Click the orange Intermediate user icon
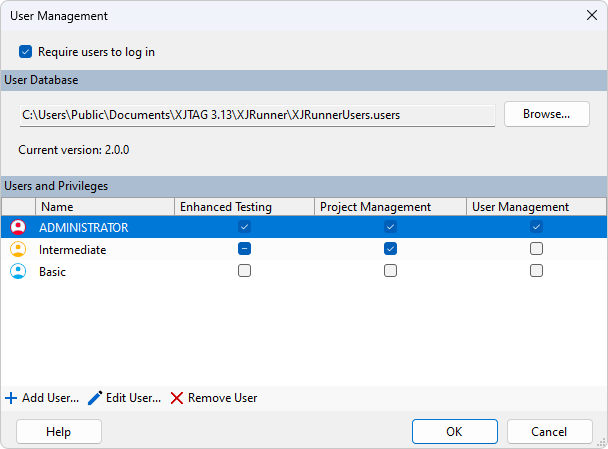This screenshot has width=608, height=449. click(x=16, y=249)
